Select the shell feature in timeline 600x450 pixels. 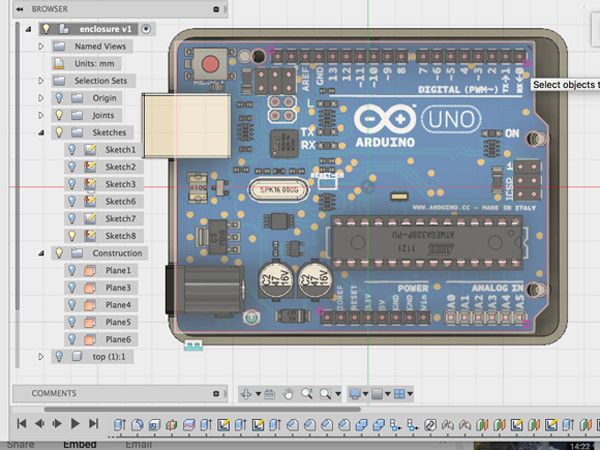[155, 424]
